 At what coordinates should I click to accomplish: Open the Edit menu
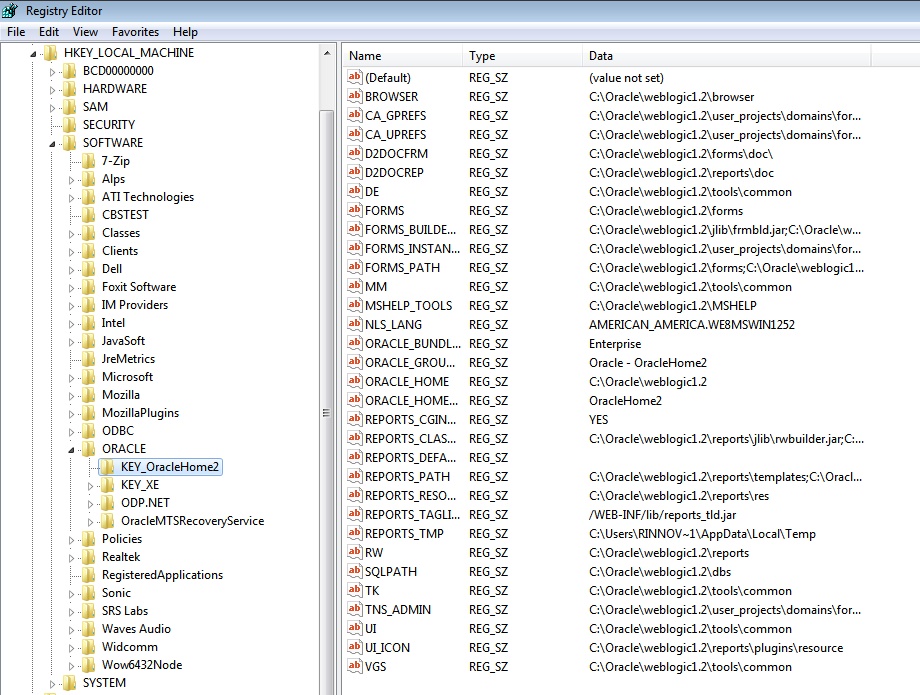(49, 32)
